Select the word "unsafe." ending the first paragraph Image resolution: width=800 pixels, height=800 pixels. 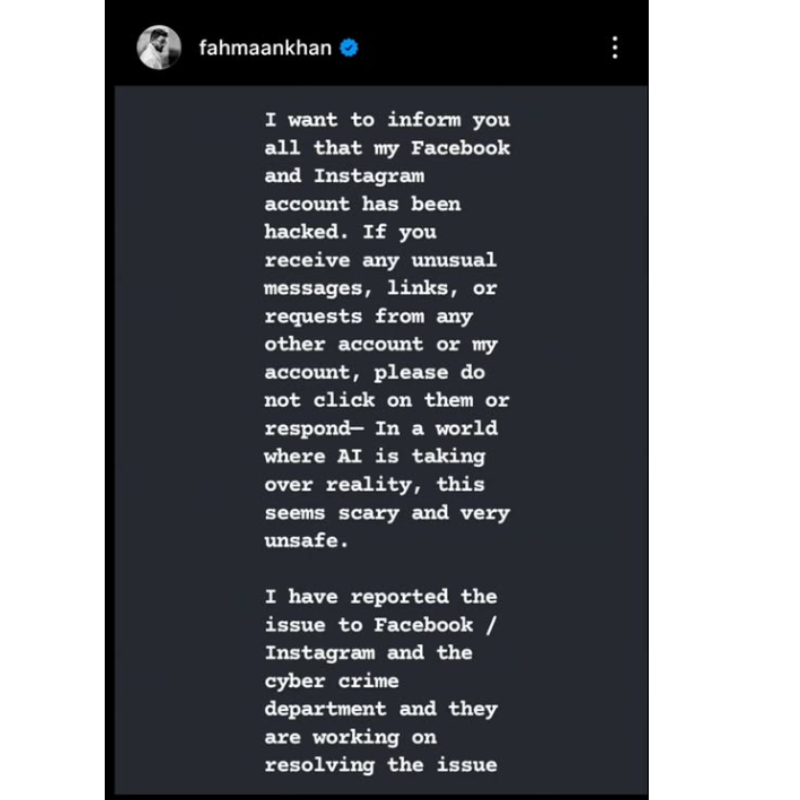306,540
